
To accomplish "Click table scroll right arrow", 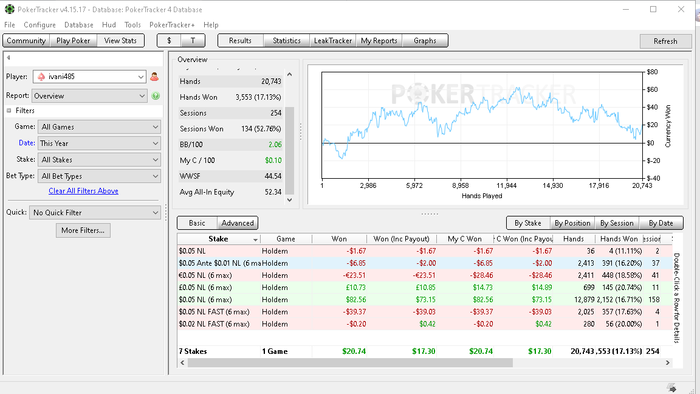I will (x=668, y=363).
